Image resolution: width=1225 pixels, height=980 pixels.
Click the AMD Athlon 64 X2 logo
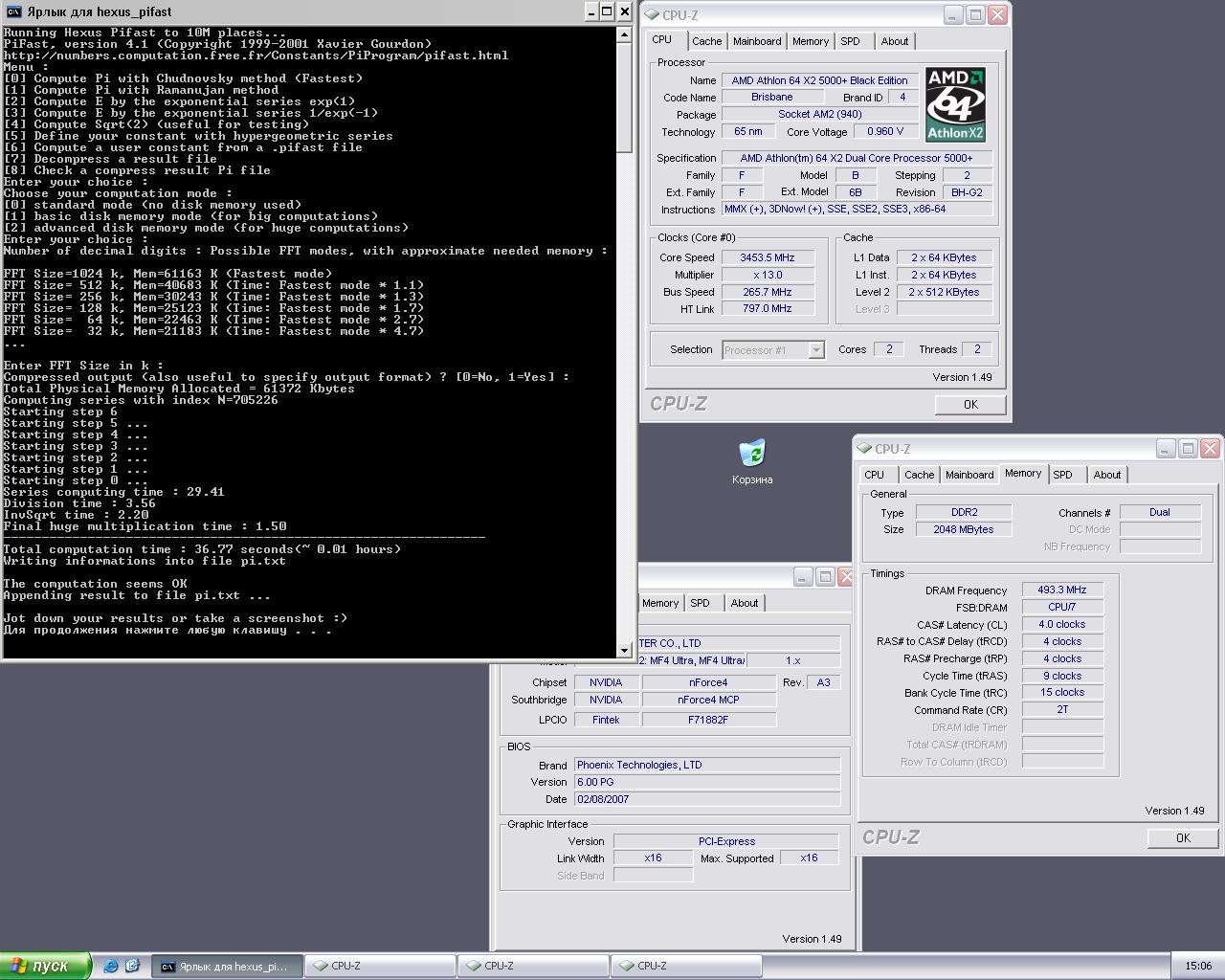point(956,104)
